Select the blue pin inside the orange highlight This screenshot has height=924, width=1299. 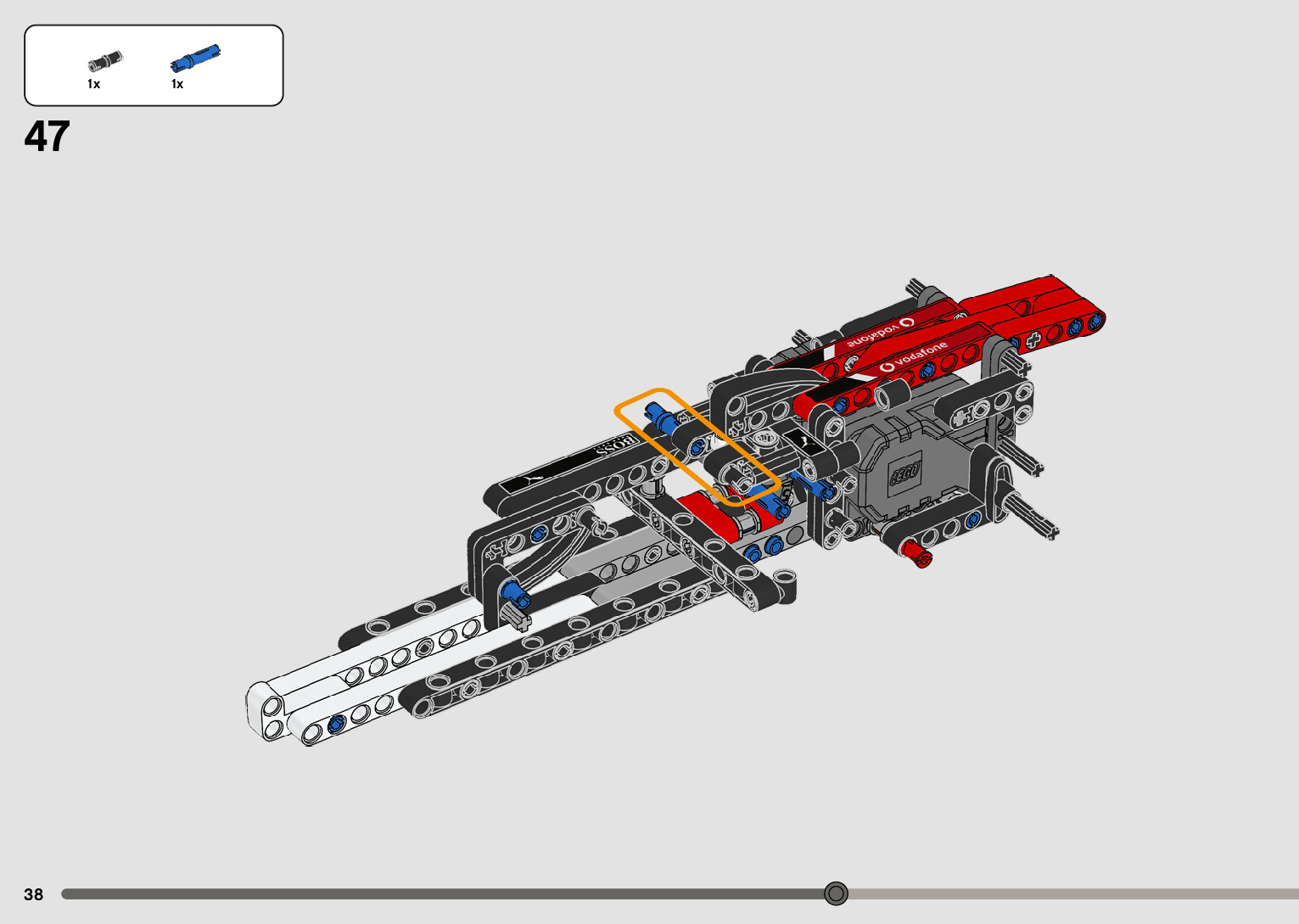pos(660,417)
